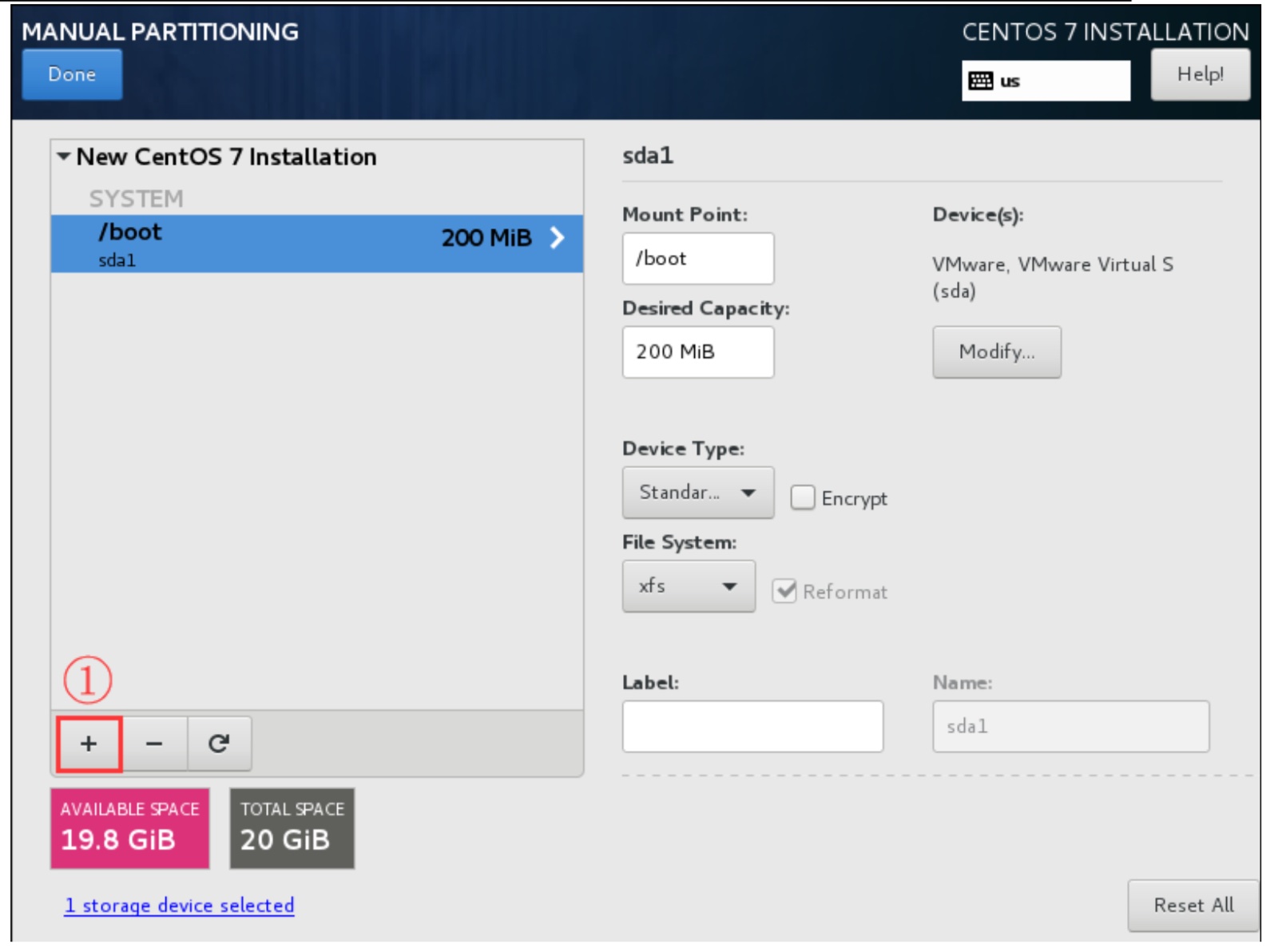
Task: Click the minus icon to remove the partition
Action: coord(154,744)
